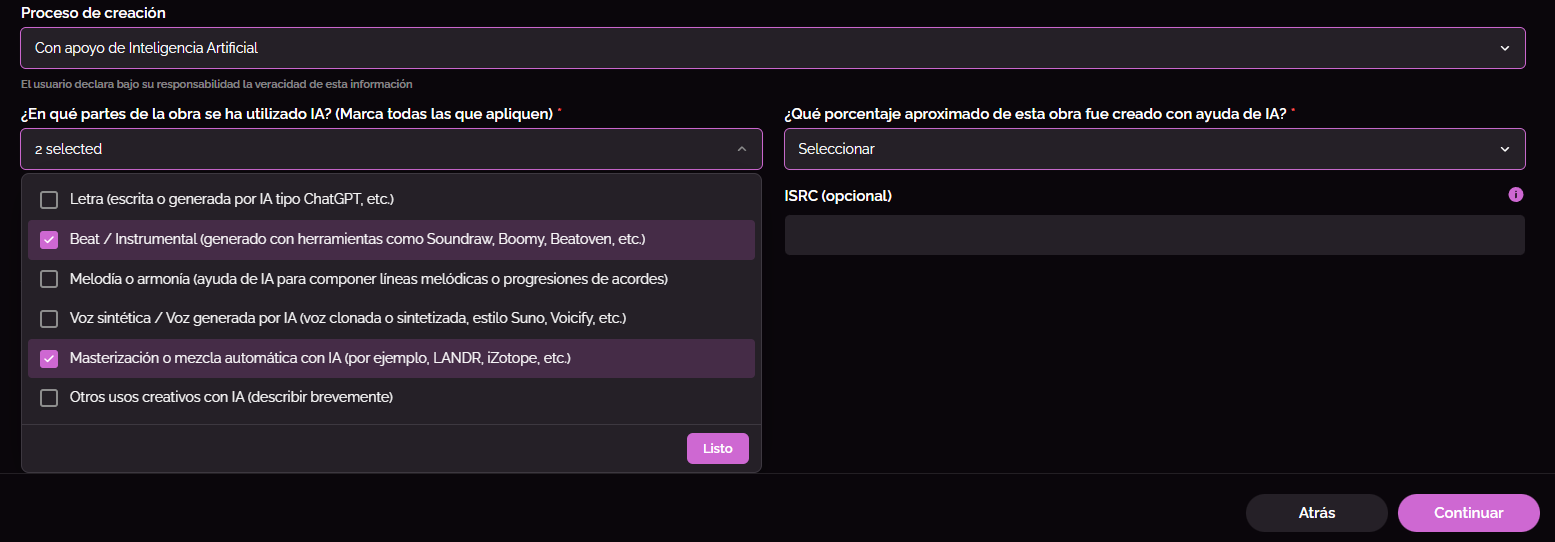
Task: Check the Letra (escrita por IA) checkbox
Action: point(49,200)
